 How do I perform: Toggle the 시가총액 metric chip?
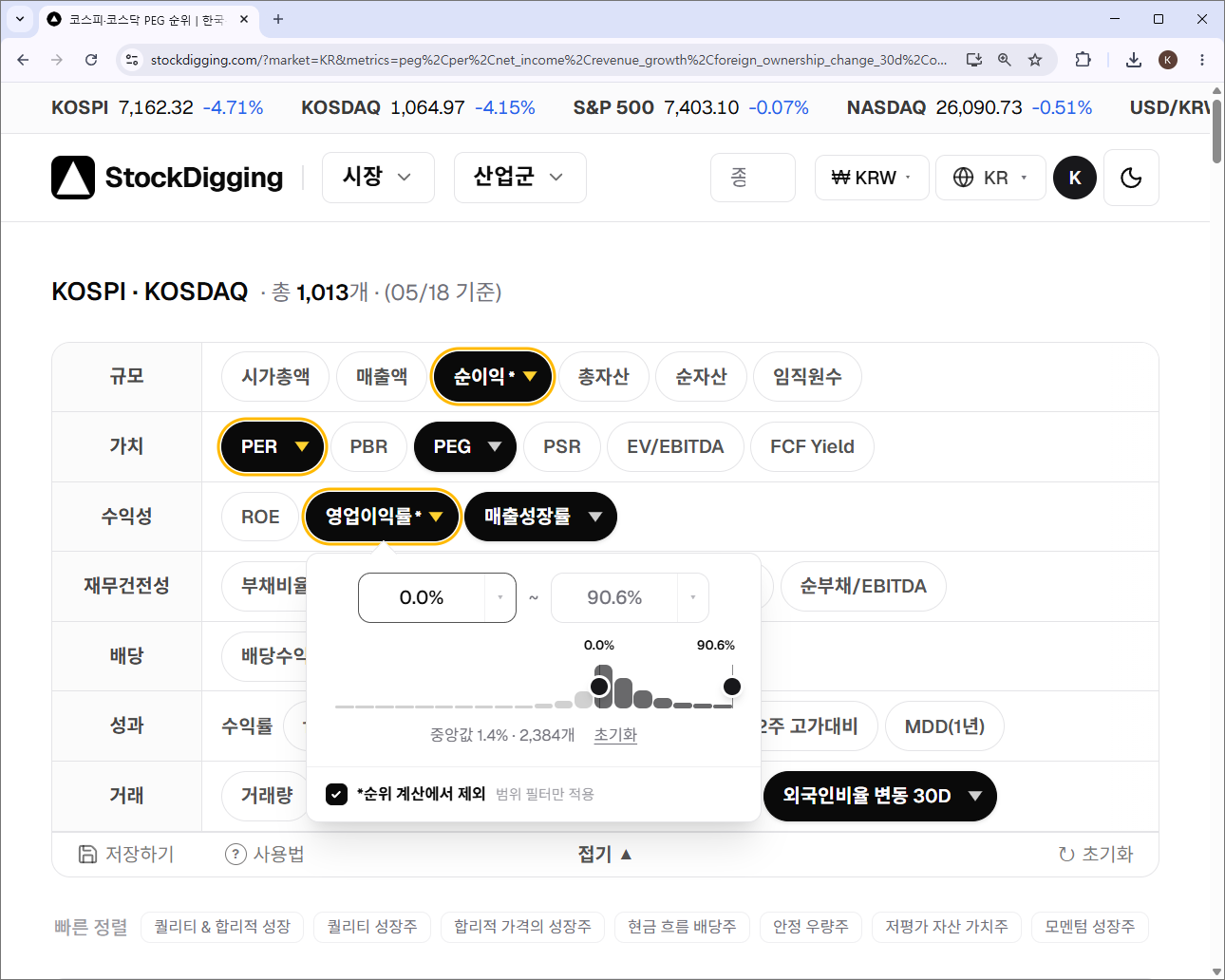click(x=275, y=377)
